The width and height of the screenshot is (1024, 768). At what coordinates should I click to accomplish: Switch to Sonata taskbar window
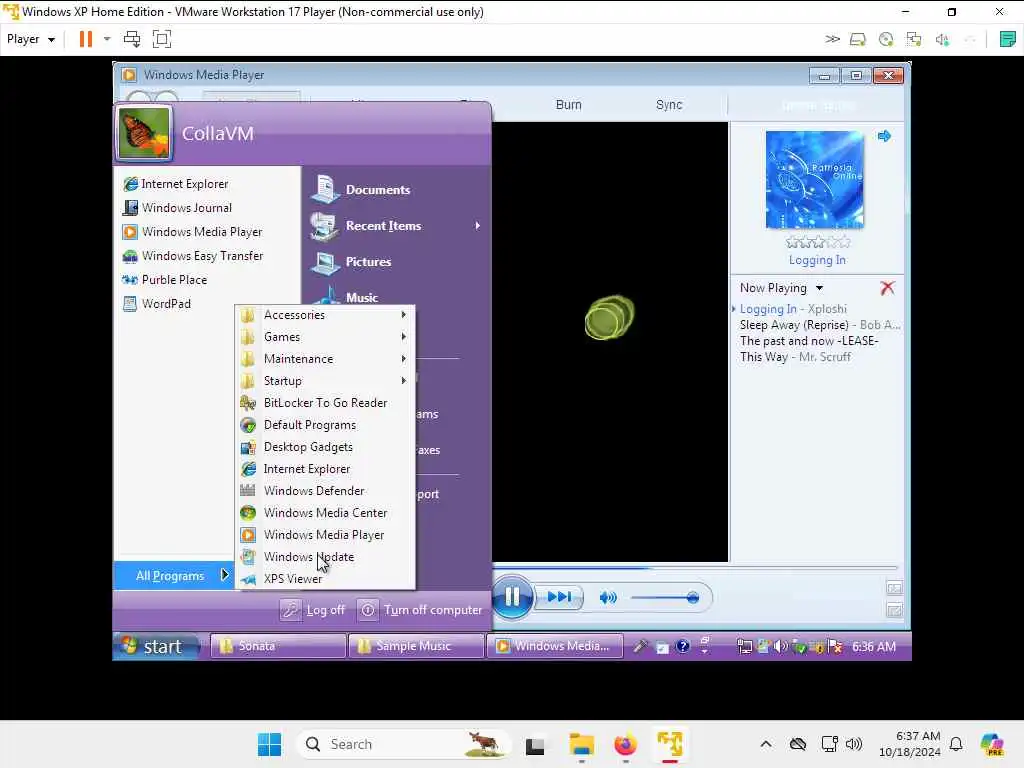pyautogui.click(x=278, y=646)
